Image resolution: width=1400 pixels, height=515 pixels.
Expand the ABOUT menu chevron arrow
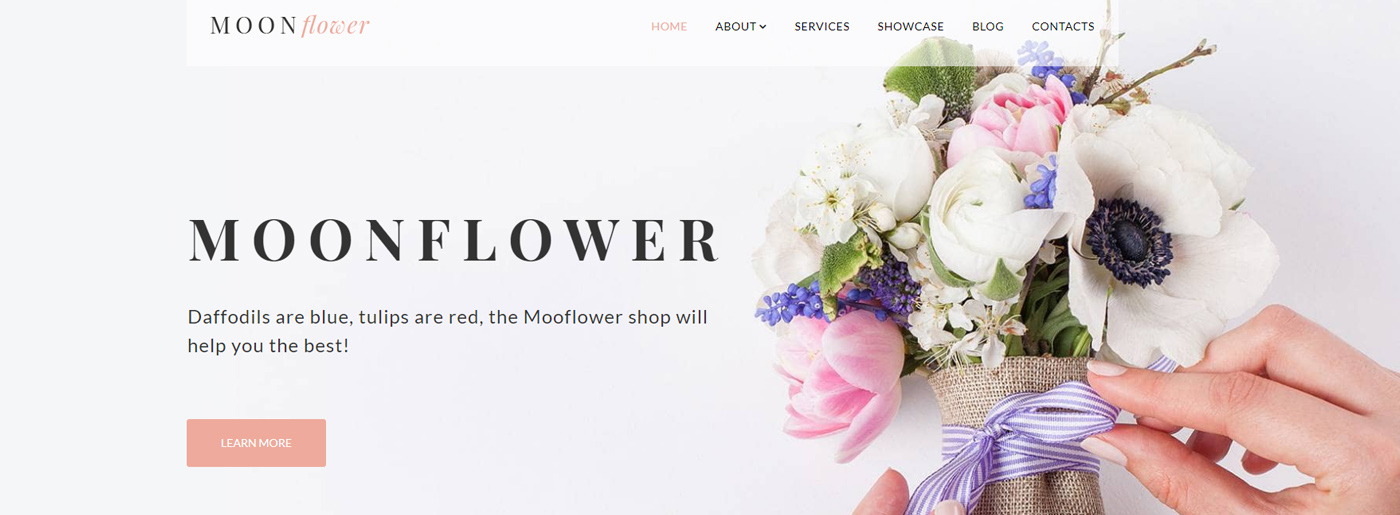click(x=762, y=27)
